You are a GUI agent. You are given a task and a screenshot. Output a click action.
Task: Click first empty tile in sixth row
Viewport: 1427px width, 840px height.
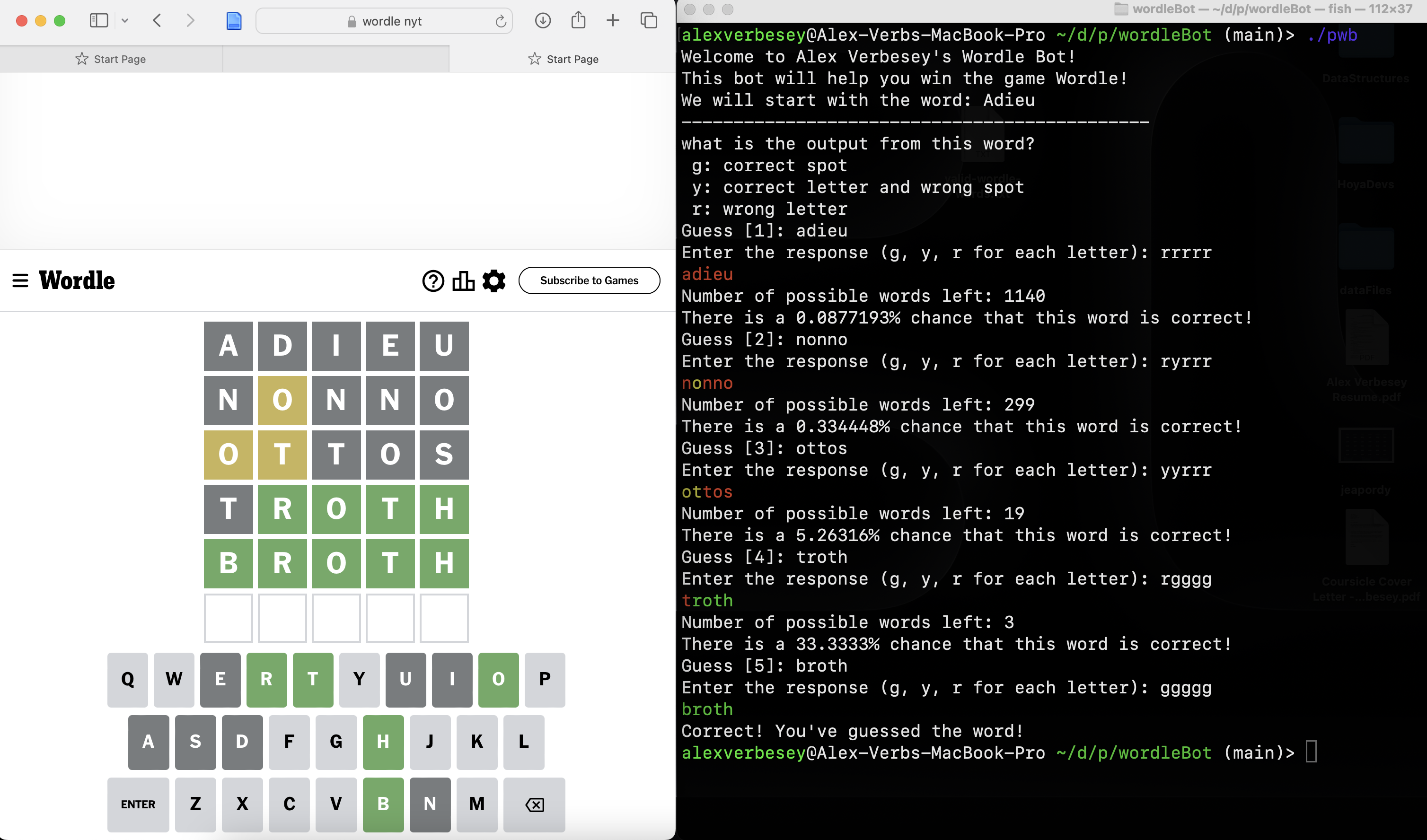coord(228,618)
